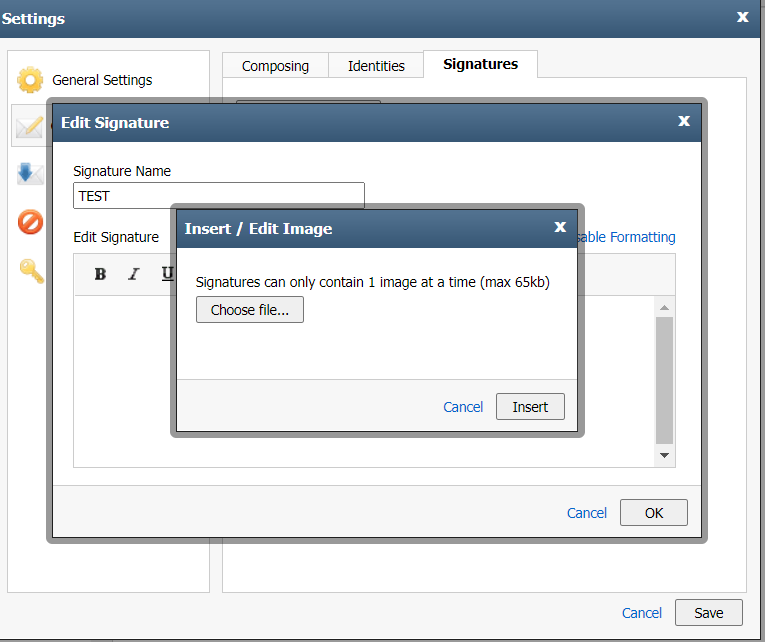This screenshot has height=642, width=765.
Task: Select the incoming mail blue arrow icon
Action: tap(30, 174)
